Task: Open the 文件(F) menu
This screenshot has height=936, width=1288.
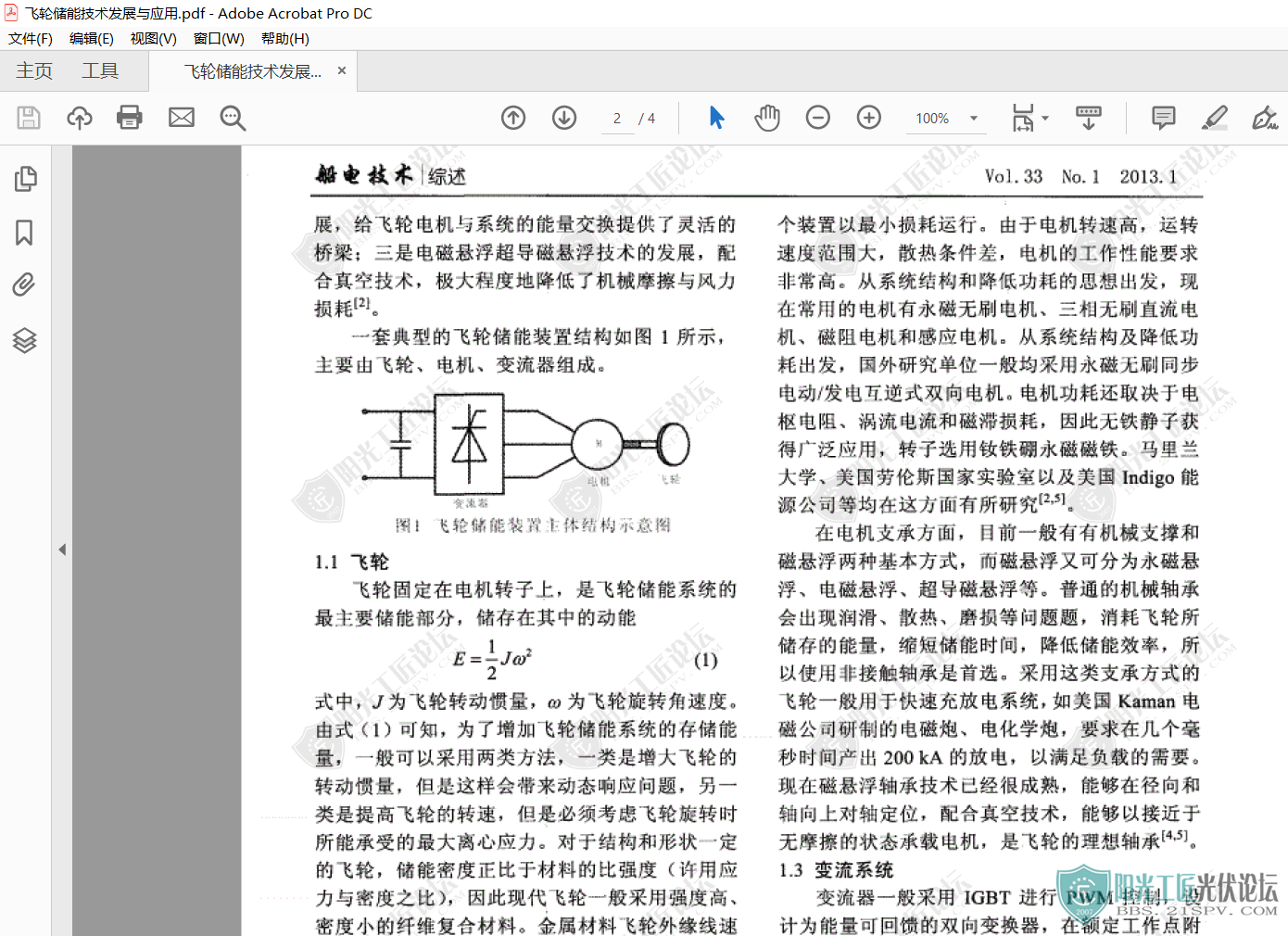Action: [31, 39]
